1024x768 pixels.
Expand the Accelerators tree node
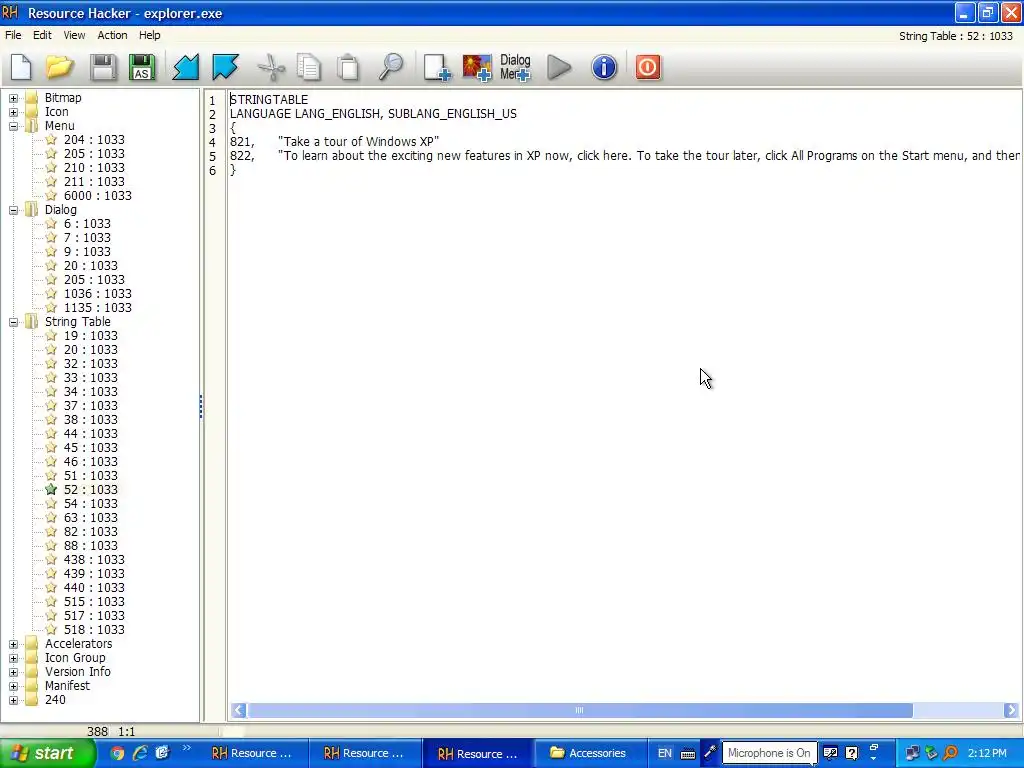(x=13, y=645)
